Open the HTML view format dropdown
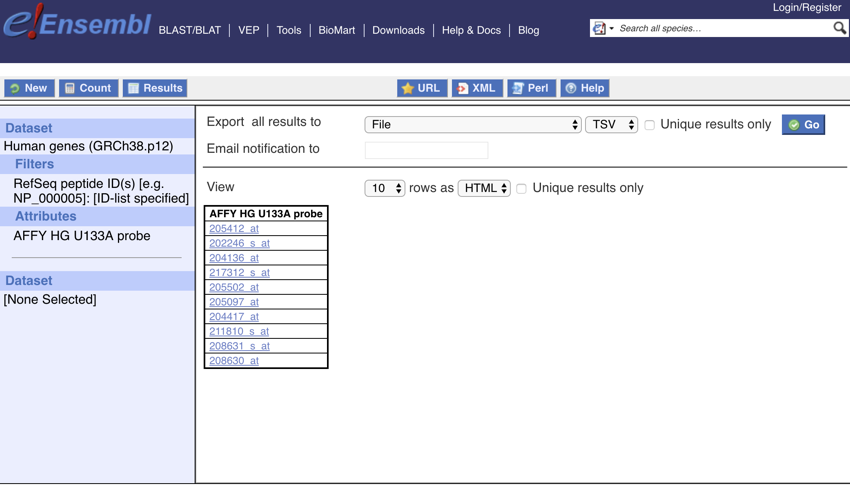The width and height of the screenshot is (850, 490). pyautogui.click(x=484, y=188)
